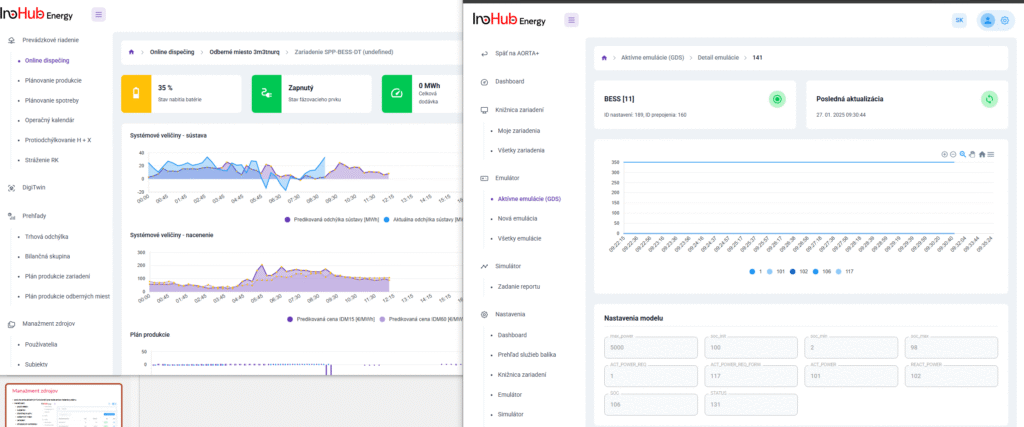
Task: Click the chart zoom-out minus icon
Action: [953, 154]
